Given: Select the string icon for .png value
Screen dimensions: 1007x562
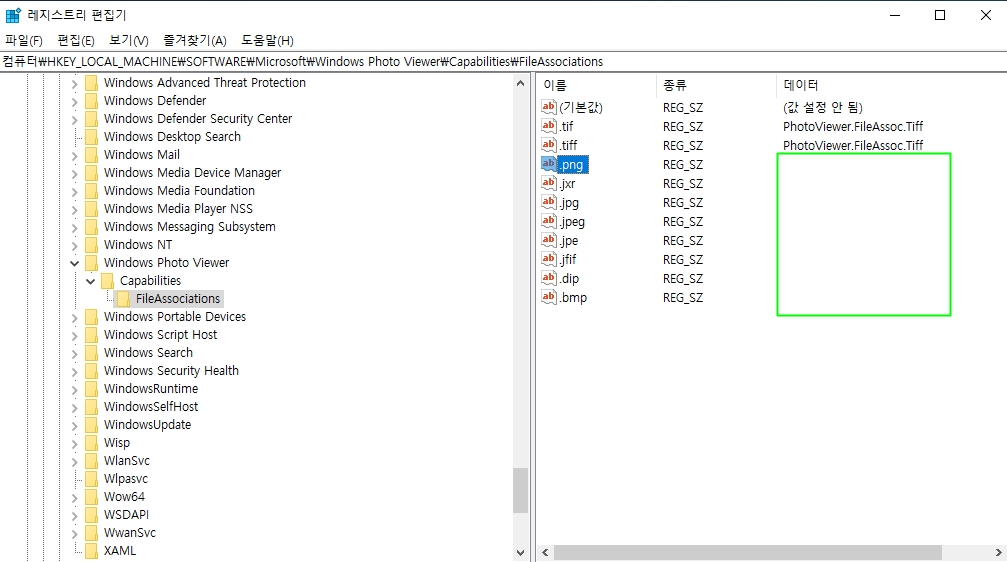Looking at the screenshot, I should point(548,164).
